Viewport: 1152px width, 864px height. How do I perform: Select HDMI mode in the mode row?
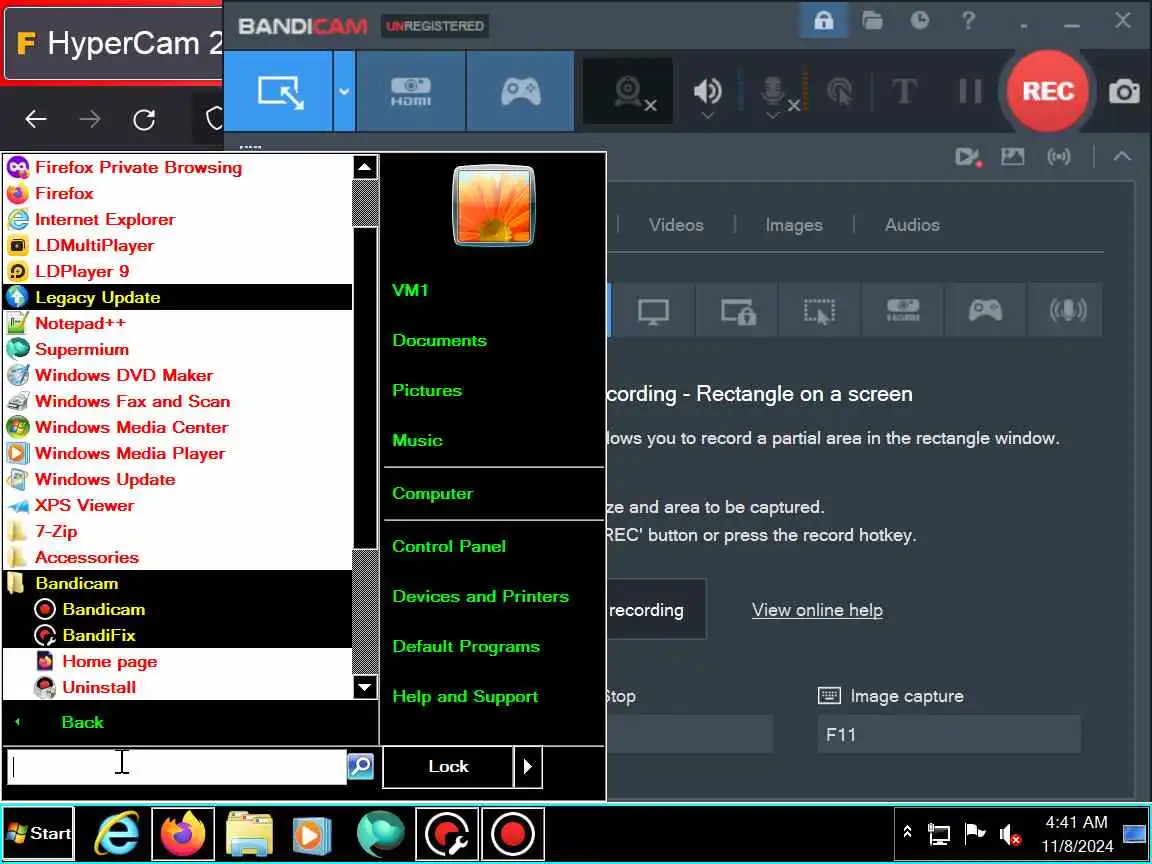pyautogui.click(x=903, y=310)
